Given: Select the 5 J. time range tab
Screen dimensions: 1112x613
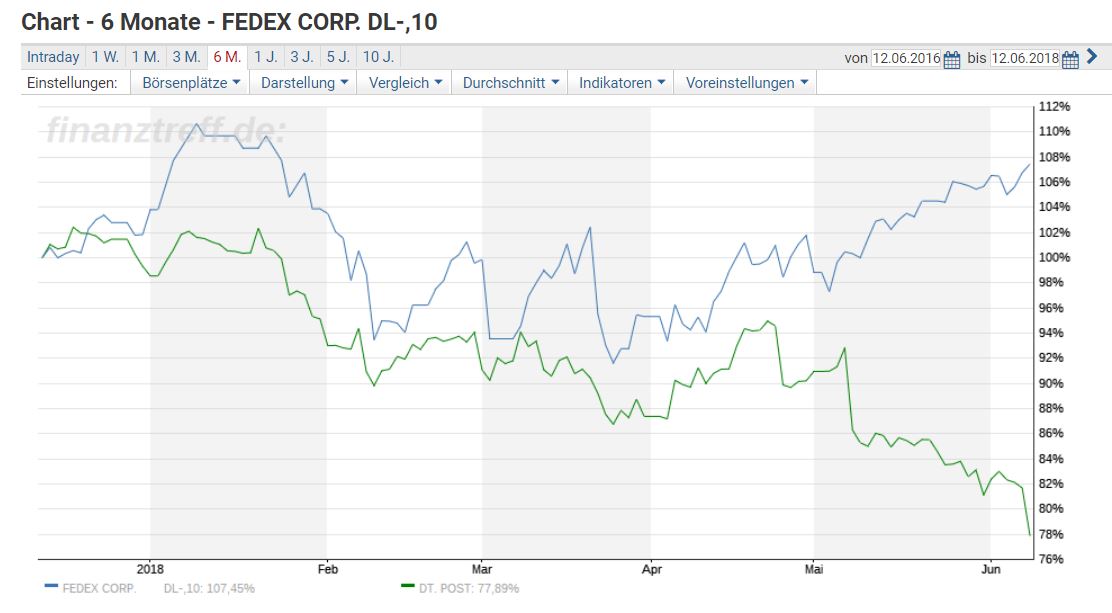Looking at the screenshot, I should [x=338, y=57].
